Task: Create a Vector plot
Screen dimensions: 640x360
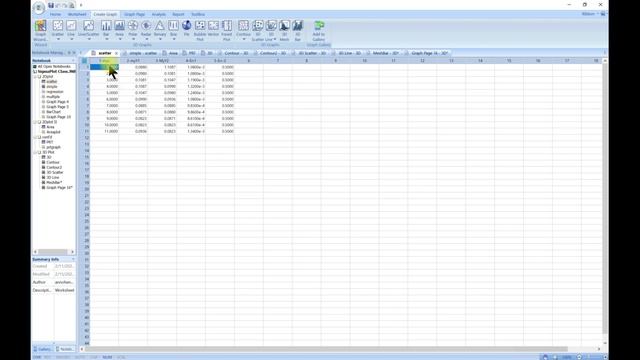Action: 213,29
